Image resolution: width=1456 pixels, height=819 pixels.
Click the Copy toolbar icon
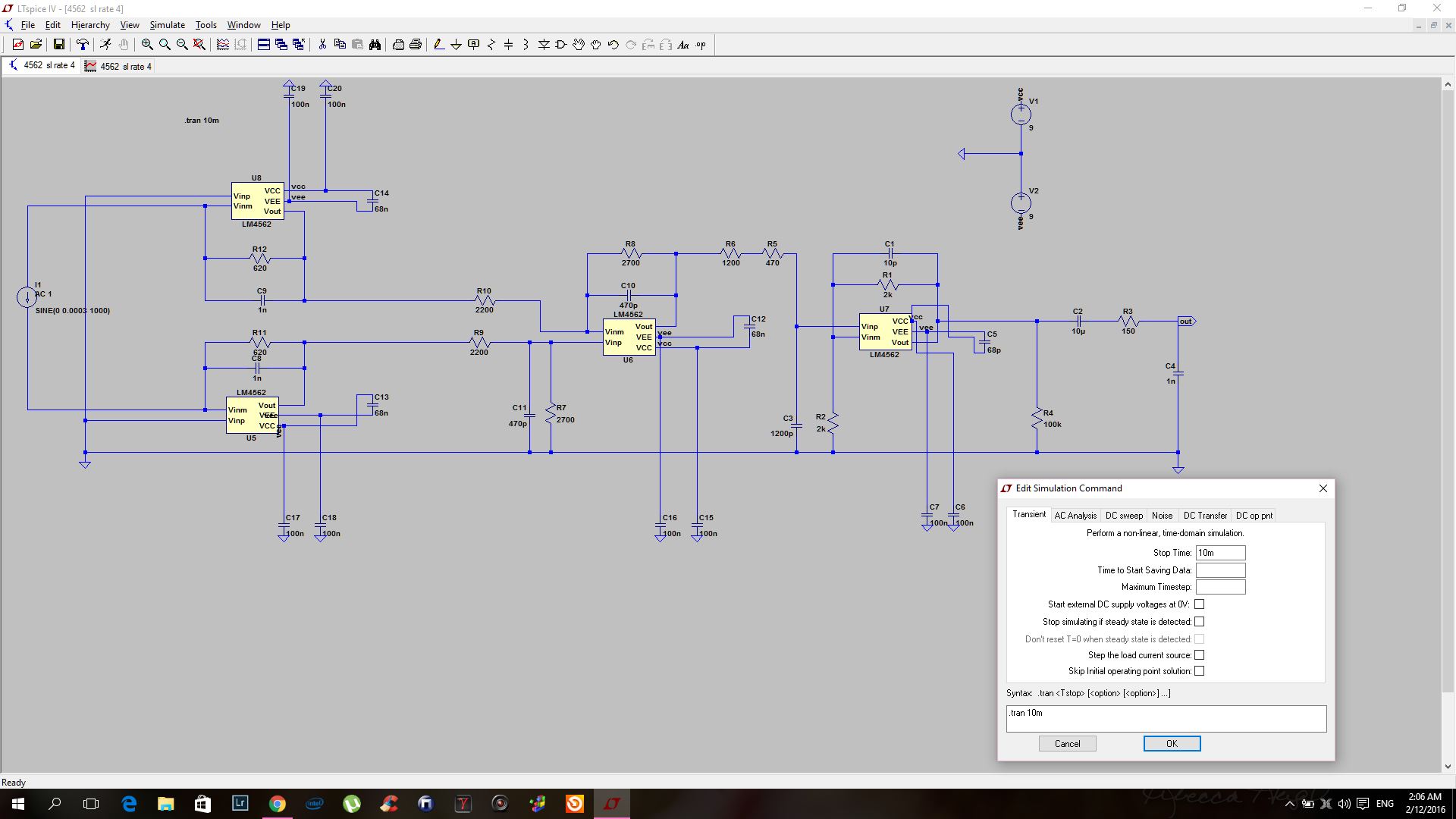click(340, 45)
